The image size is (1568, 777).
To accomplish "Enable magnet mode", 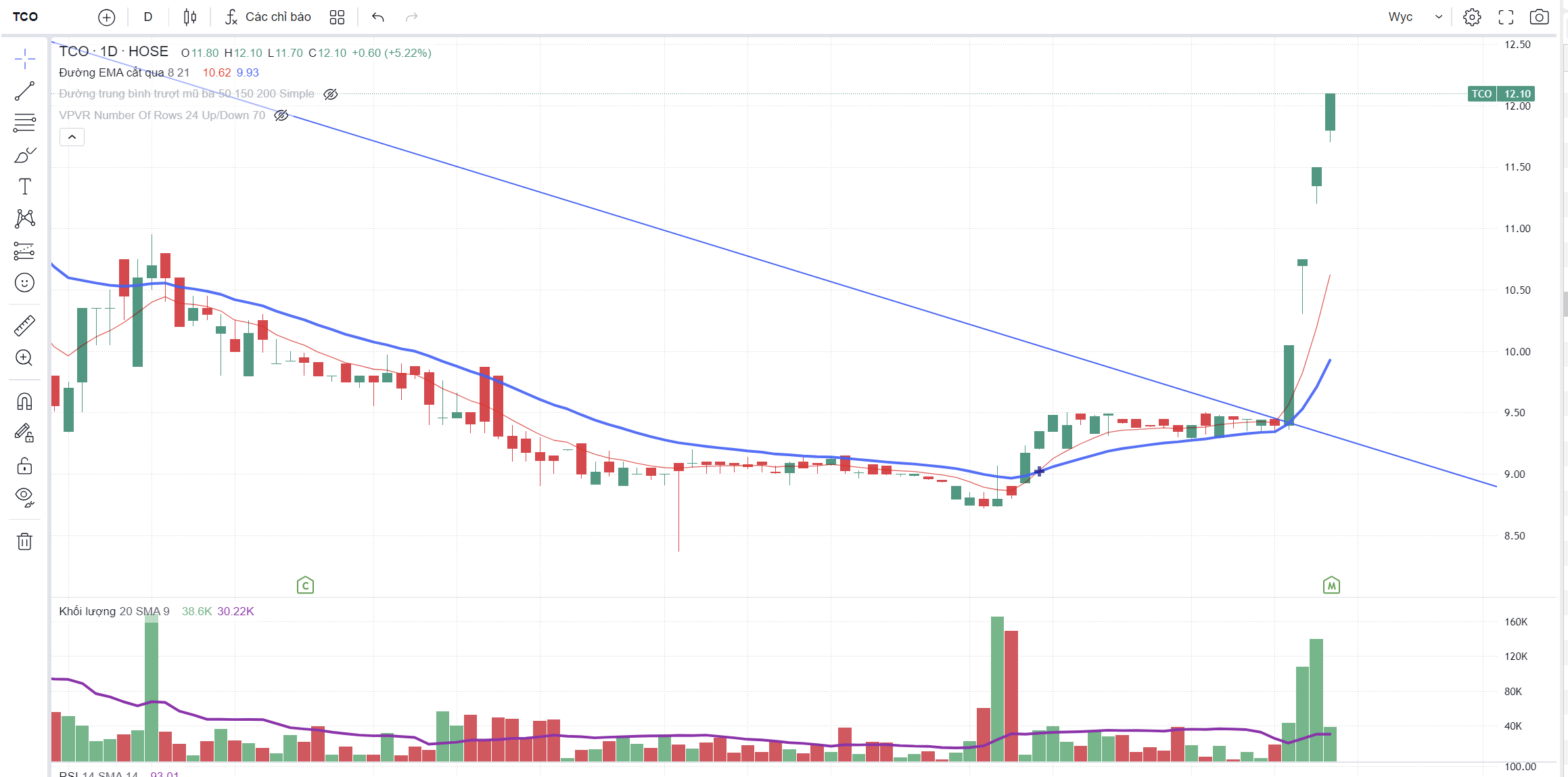I will coord(24,402).
